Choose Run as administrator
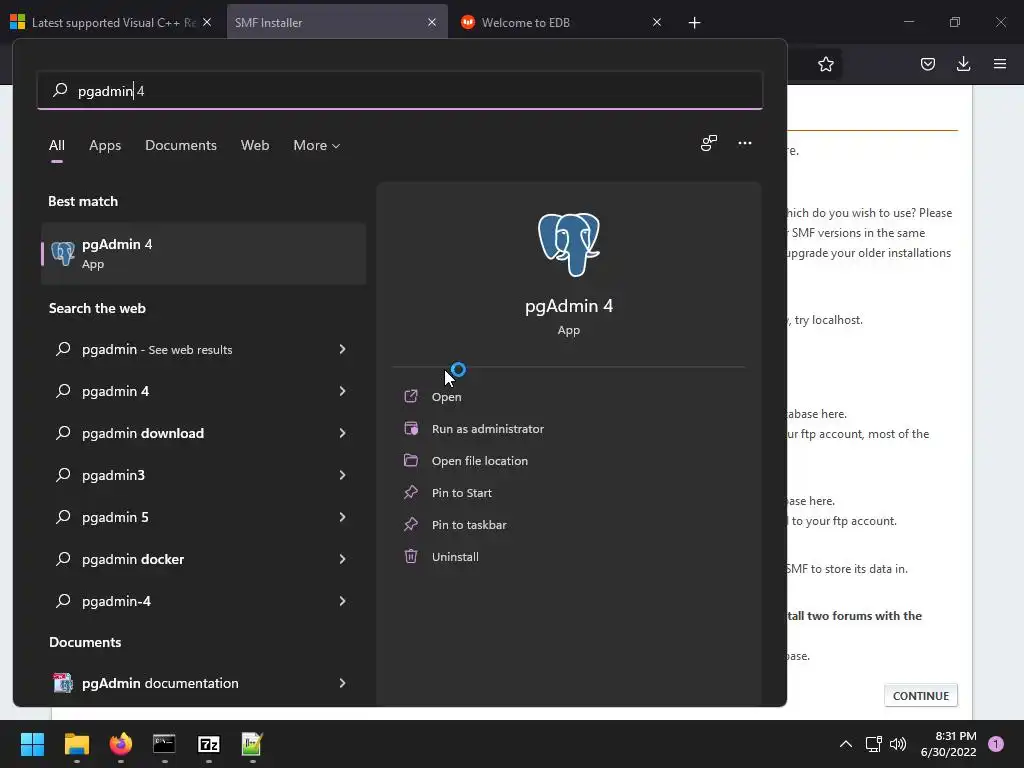The image size is (1024, 768). click(x=487, y=428)
